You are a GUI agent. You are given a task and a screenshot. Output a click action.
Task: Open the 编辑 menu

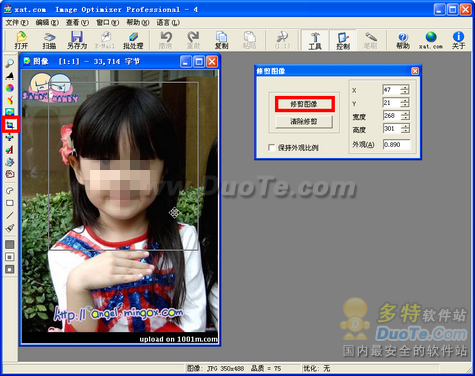(47, 23)
